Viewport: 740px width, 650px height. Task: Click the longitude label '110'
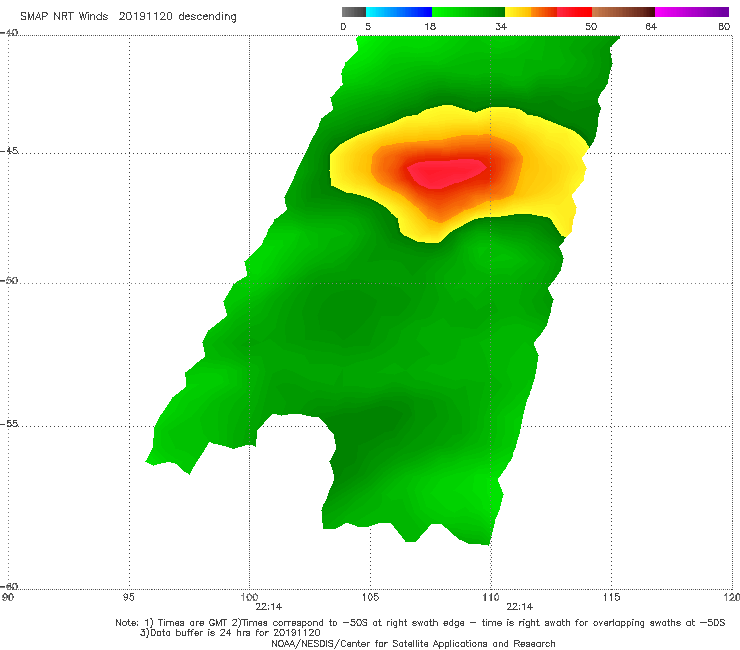coord(491,598)
